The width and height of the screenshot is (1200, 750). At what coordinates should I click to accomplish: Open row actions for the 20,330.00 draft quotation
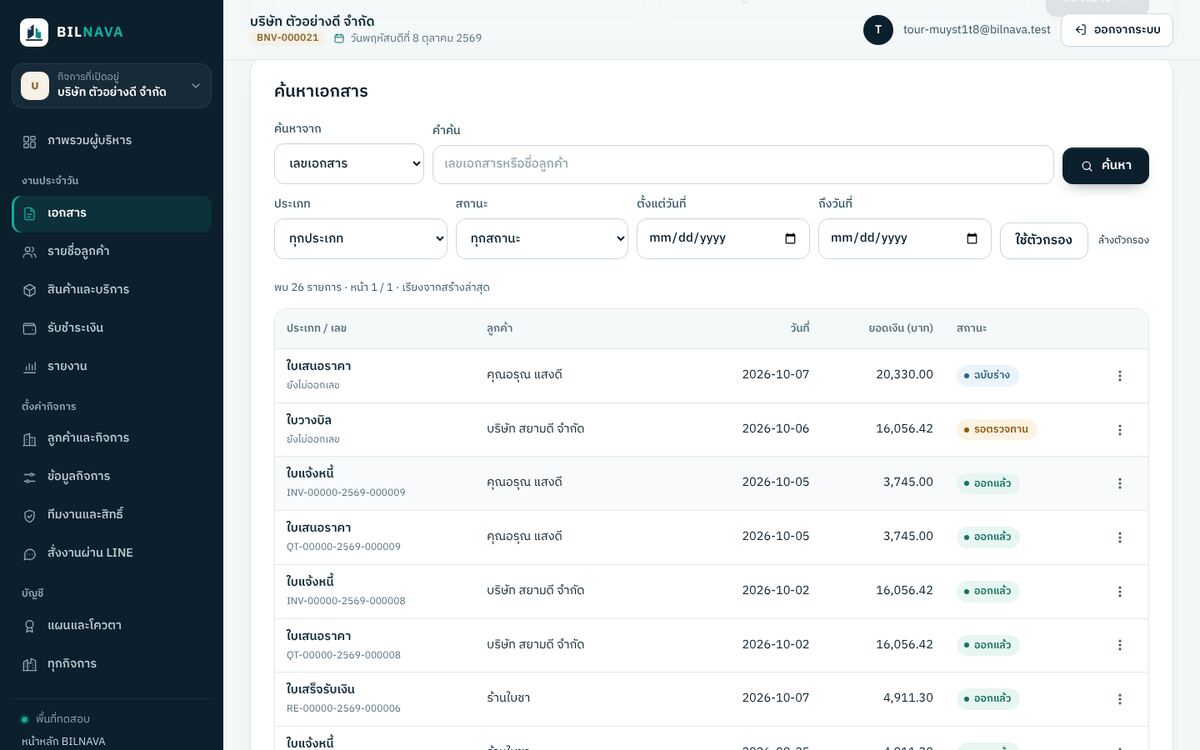pos(1120,376)
